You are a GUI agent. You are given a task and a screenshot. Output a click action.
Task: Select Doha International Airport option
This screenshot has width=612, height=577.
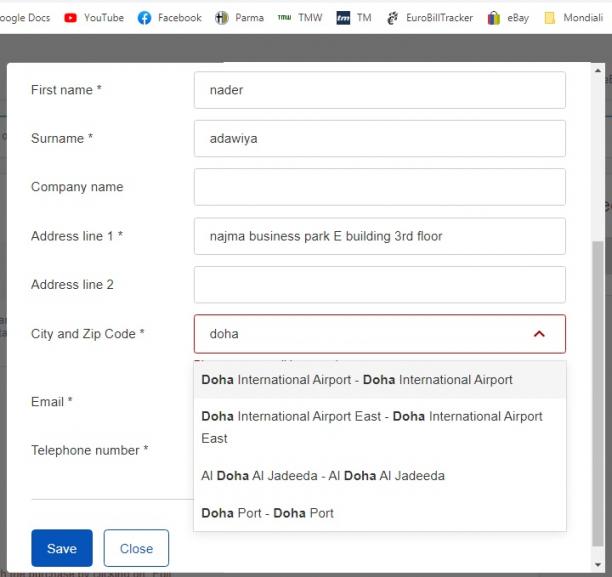tap(380, 379)
